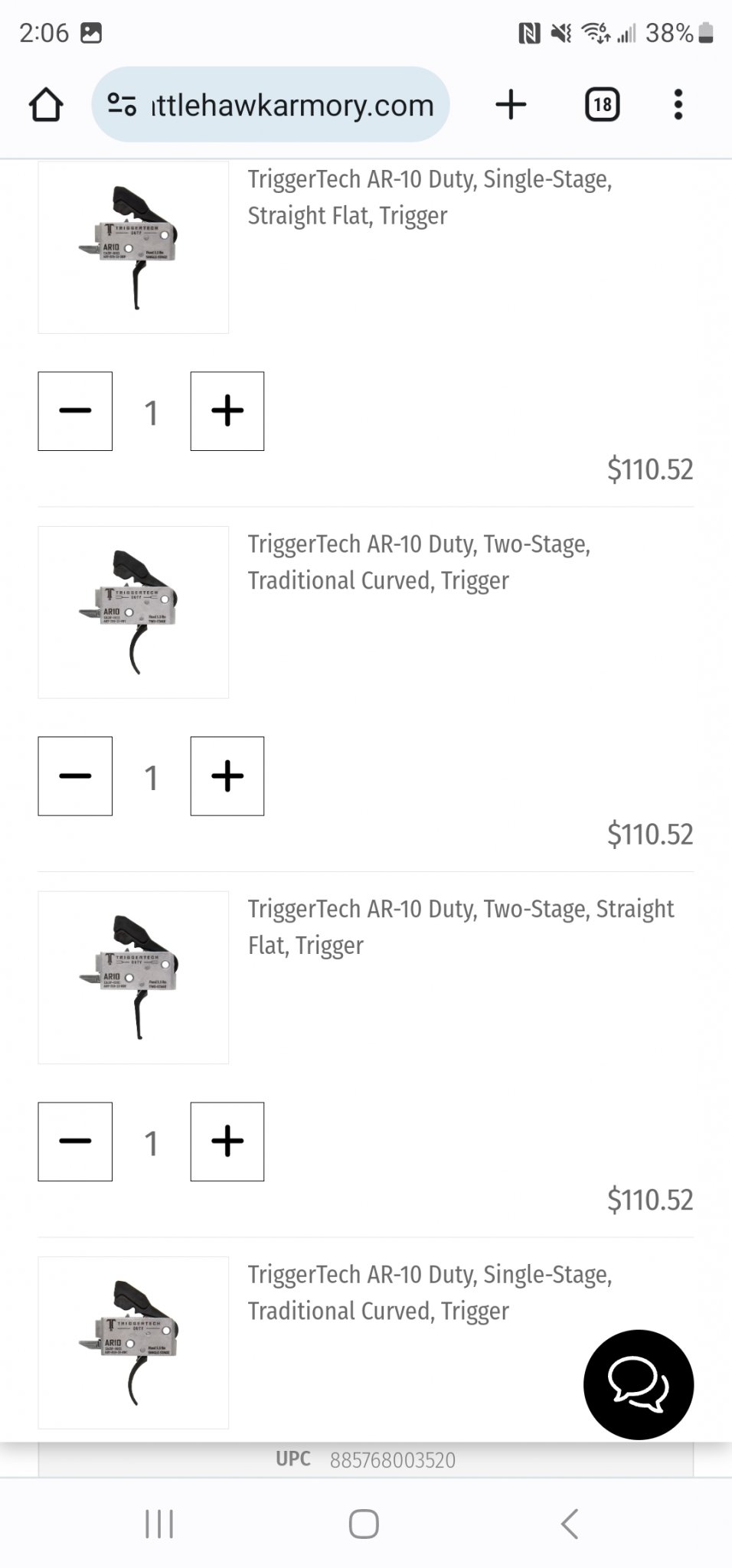
Task: Decrease quantity for Two-Stage Straight Flat trigger
Action: click(75, 1142)
